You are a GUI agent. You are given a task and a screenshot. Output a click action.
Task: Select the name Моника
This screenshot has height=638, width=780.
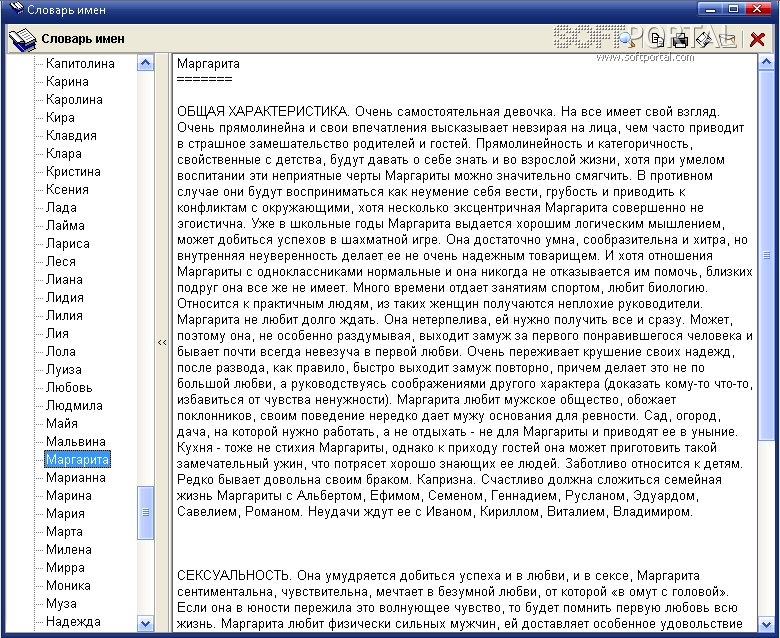pos(68,585)
